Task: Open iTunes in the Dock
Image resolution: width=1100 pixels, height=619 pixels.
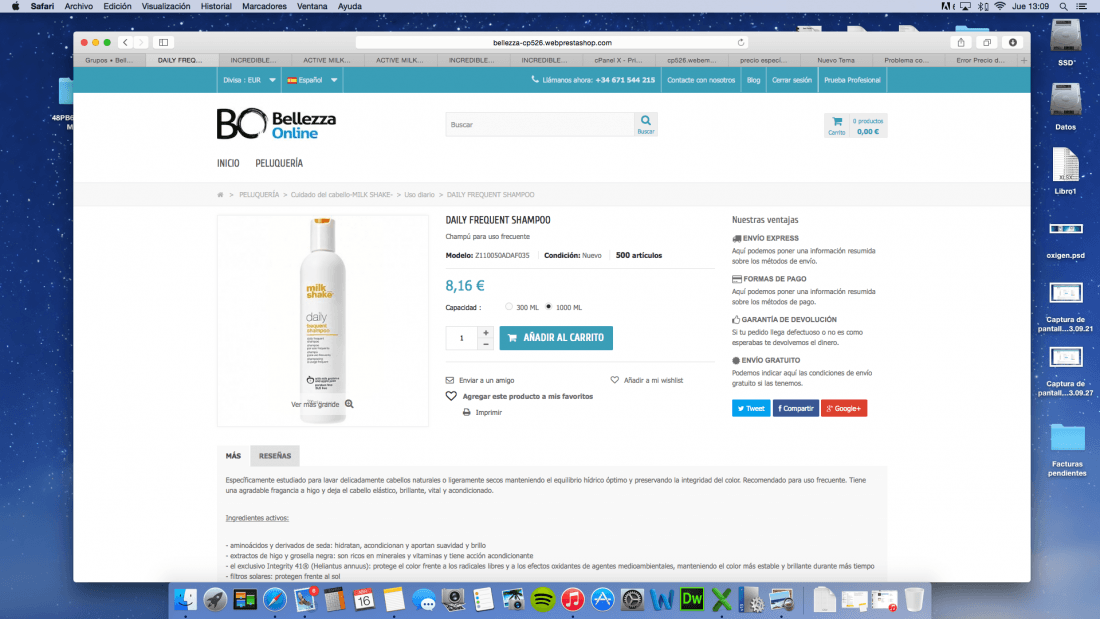Action: coord(572,599)
